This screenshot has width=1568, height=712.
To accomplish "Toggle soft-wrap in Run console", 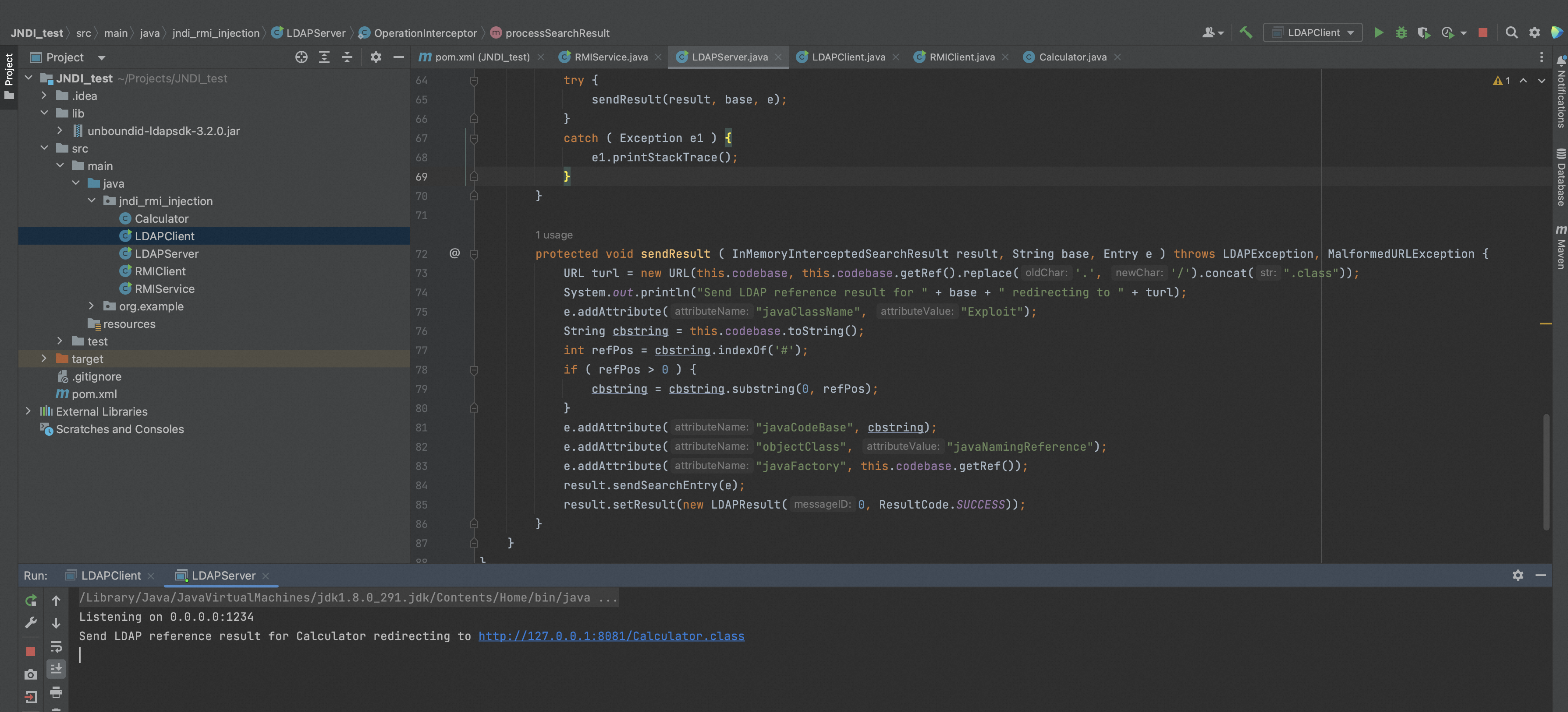I will click(x=56, y=646).
